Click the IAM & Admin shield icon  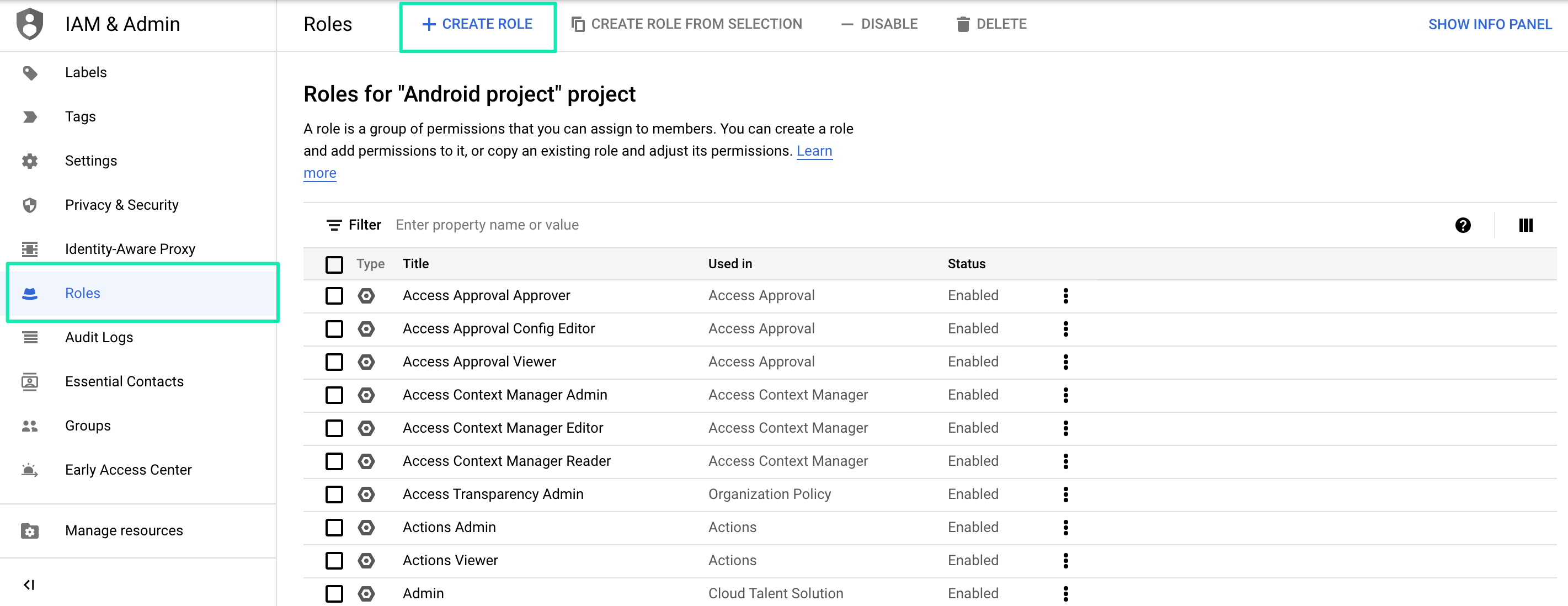point(30,24)
